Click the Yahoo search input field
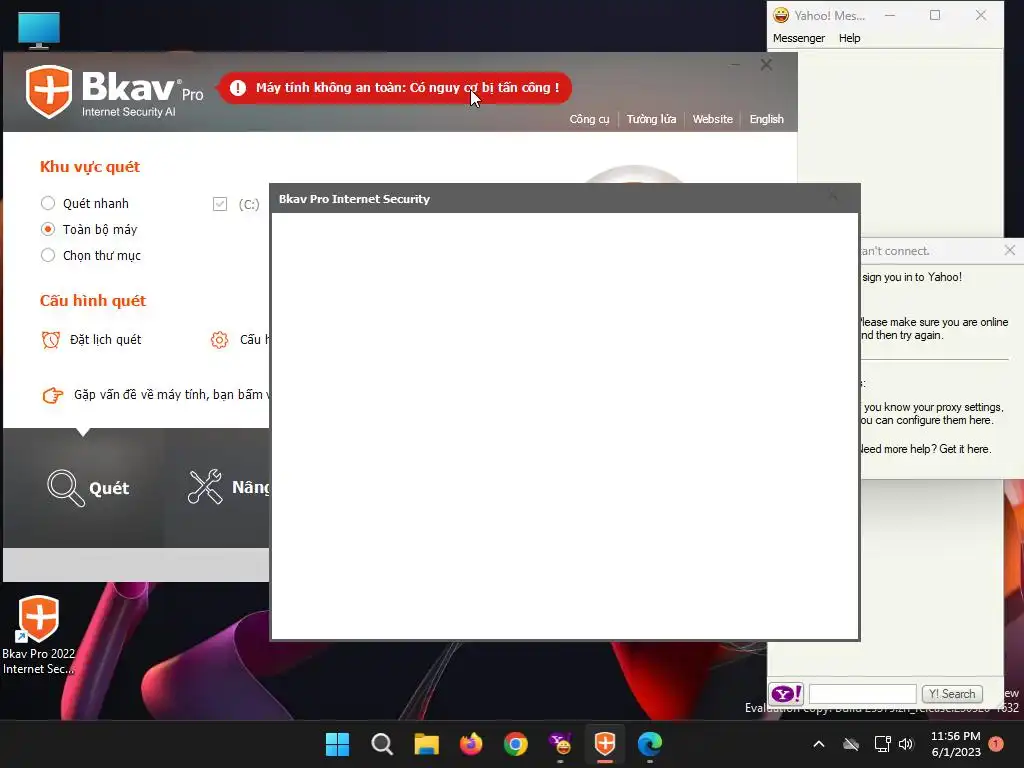Viewport: 1024px width, 768px height. click(x=862, y=694)
